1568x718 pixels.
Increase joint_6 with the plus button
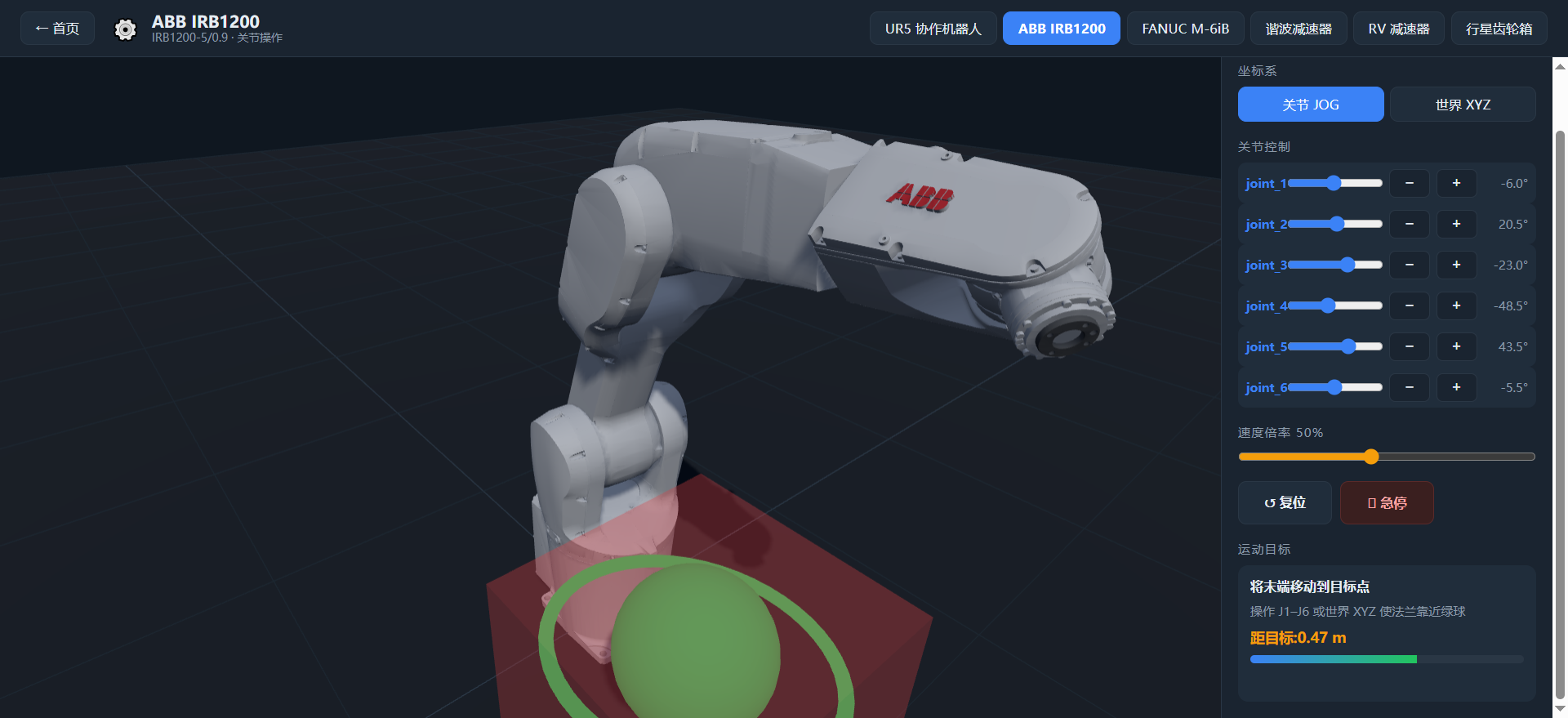tap(1456, 387)
